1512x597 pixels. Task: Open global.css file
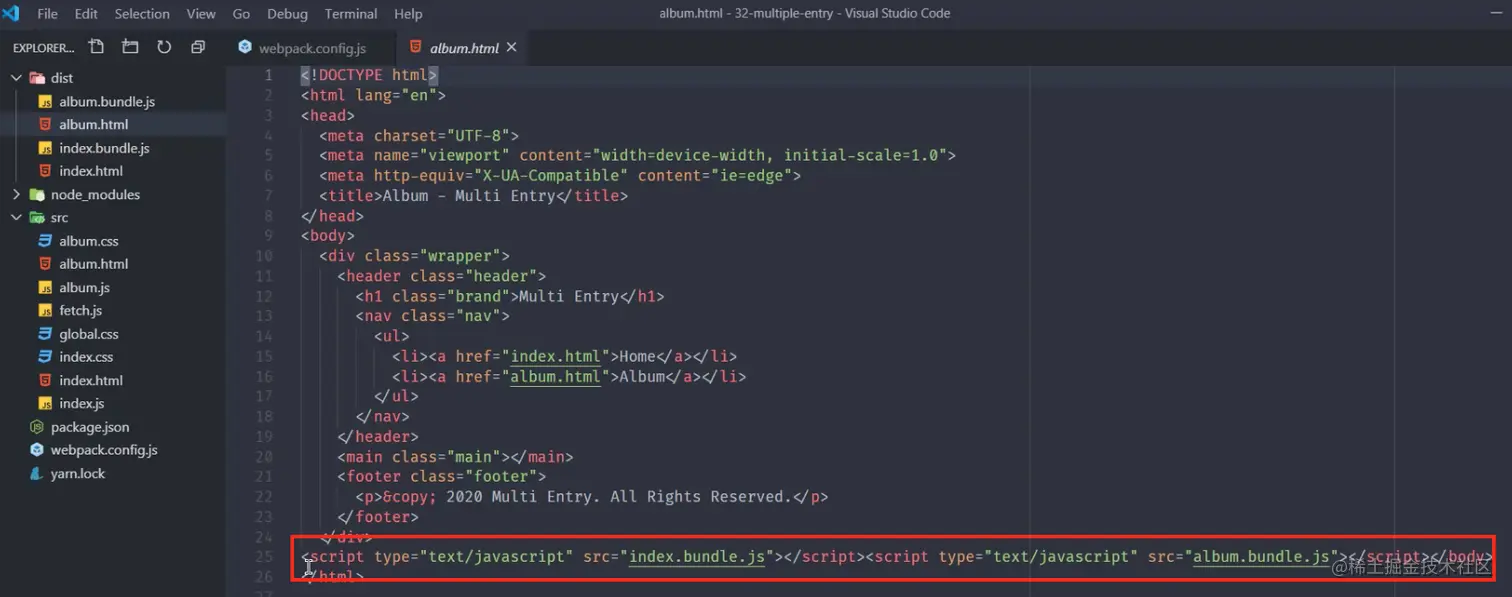pos(89,334)
